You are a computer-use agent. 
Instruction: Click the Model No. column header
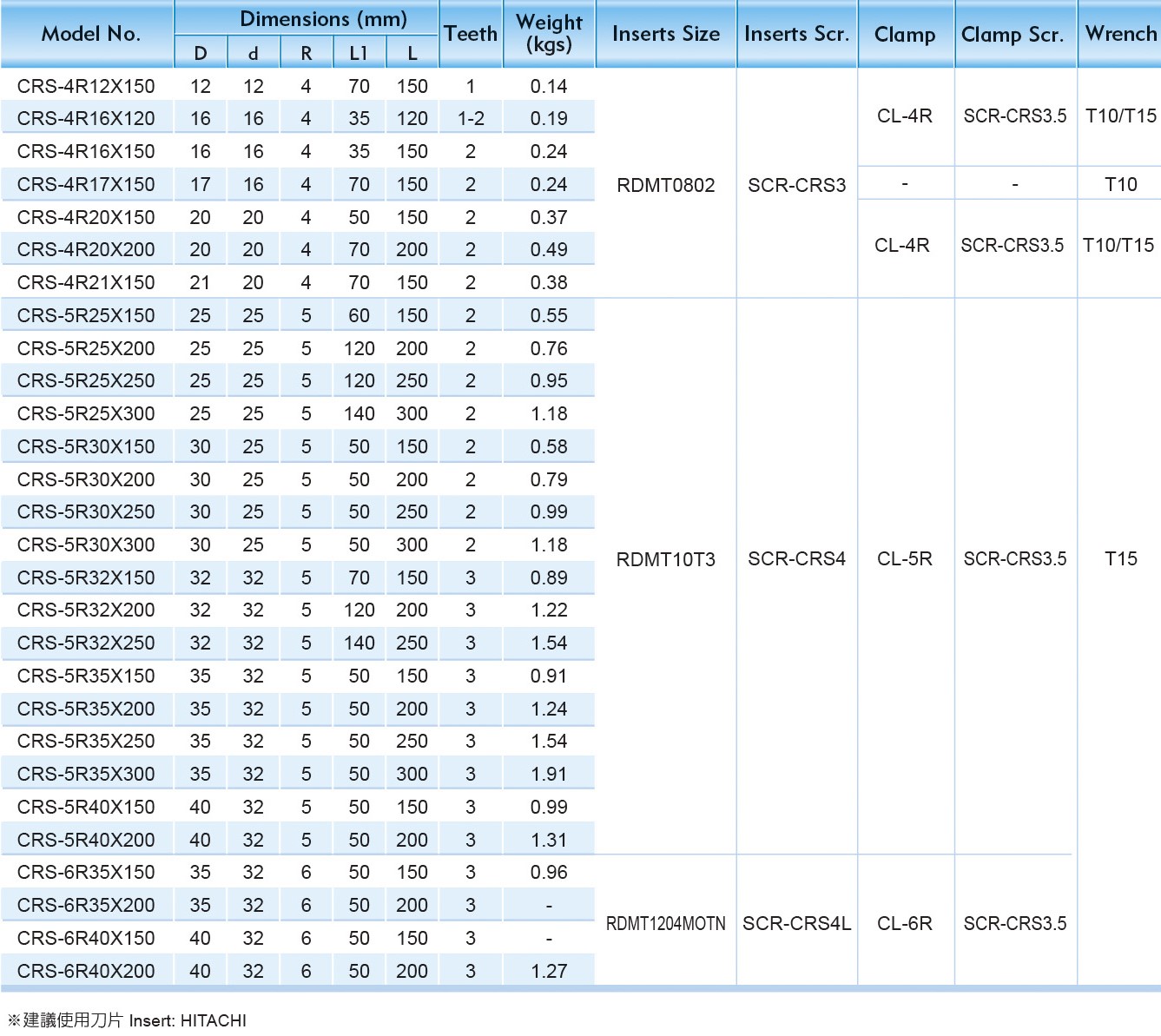coord(90,34)
